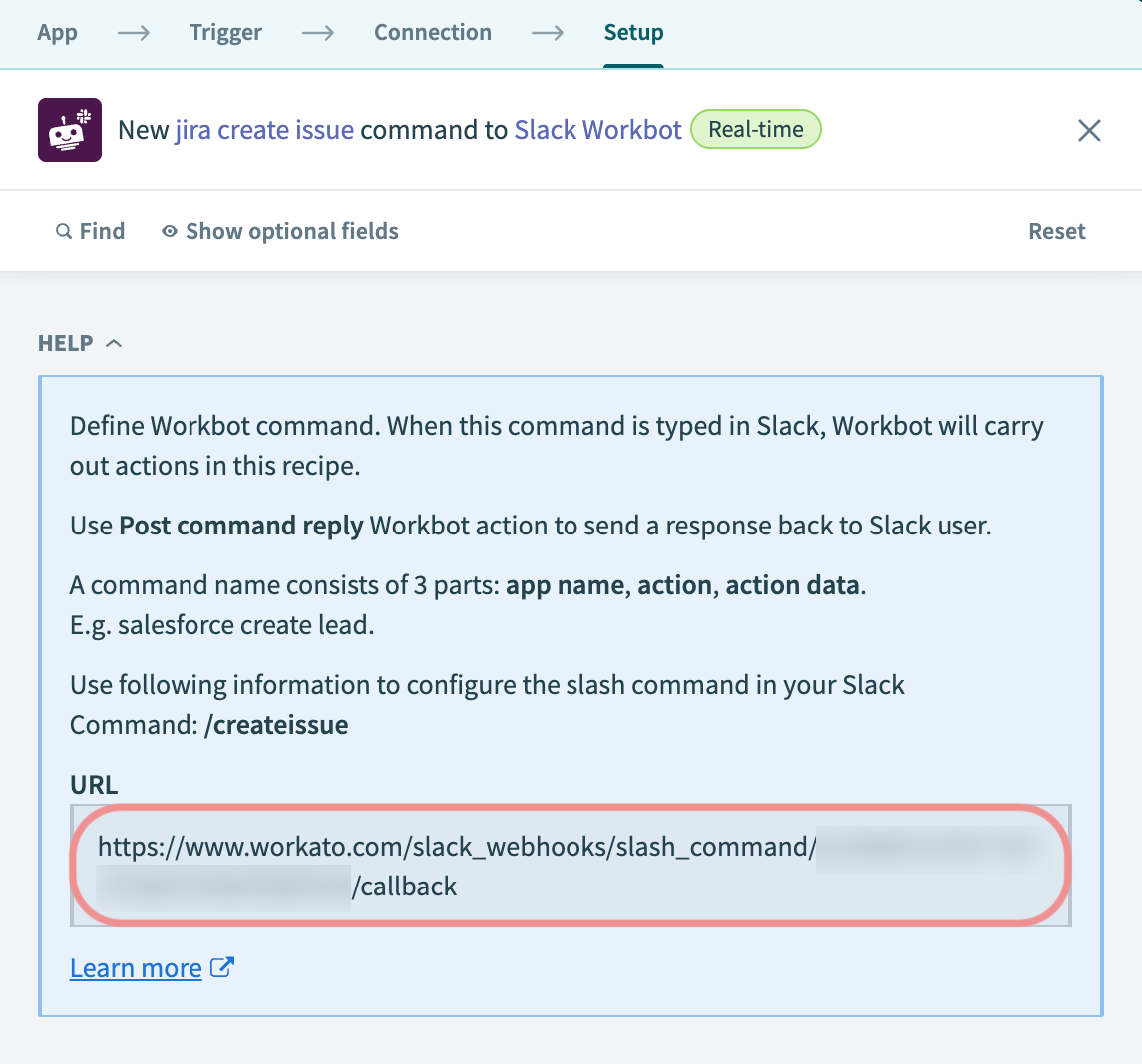Click the Find magnifier icon
This screenshot has width=1142, height=1064.
(64, 232)
